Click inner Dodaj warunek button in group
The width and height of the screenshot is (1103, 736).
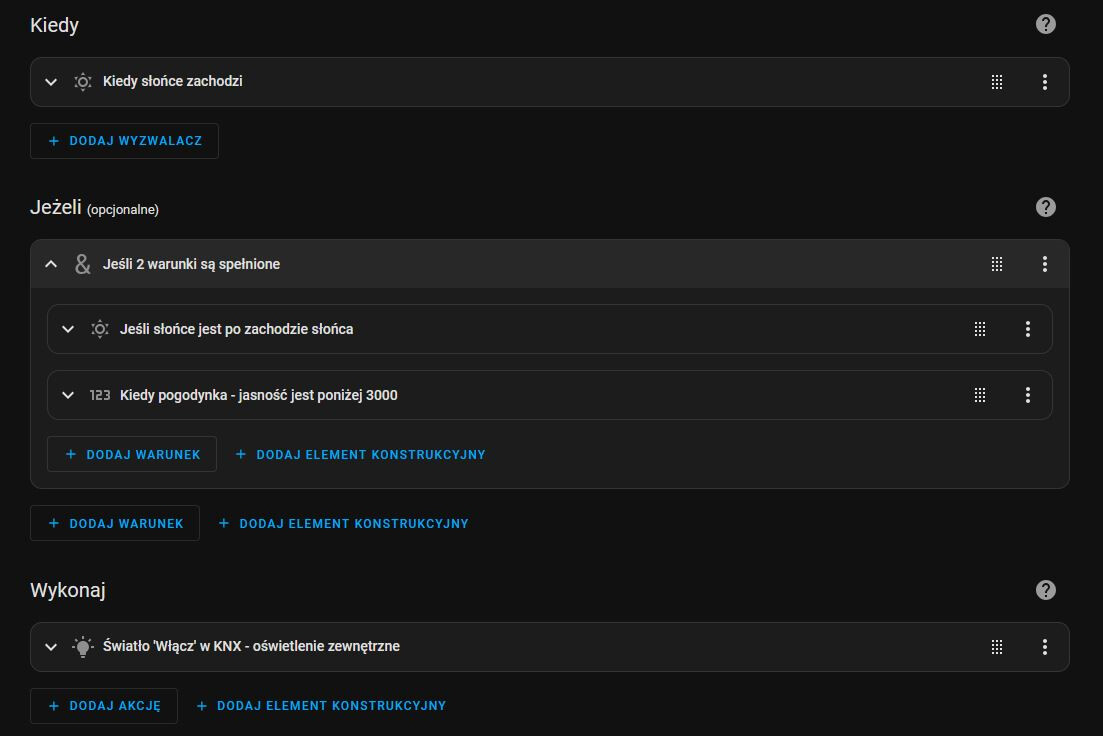[132, 454]
